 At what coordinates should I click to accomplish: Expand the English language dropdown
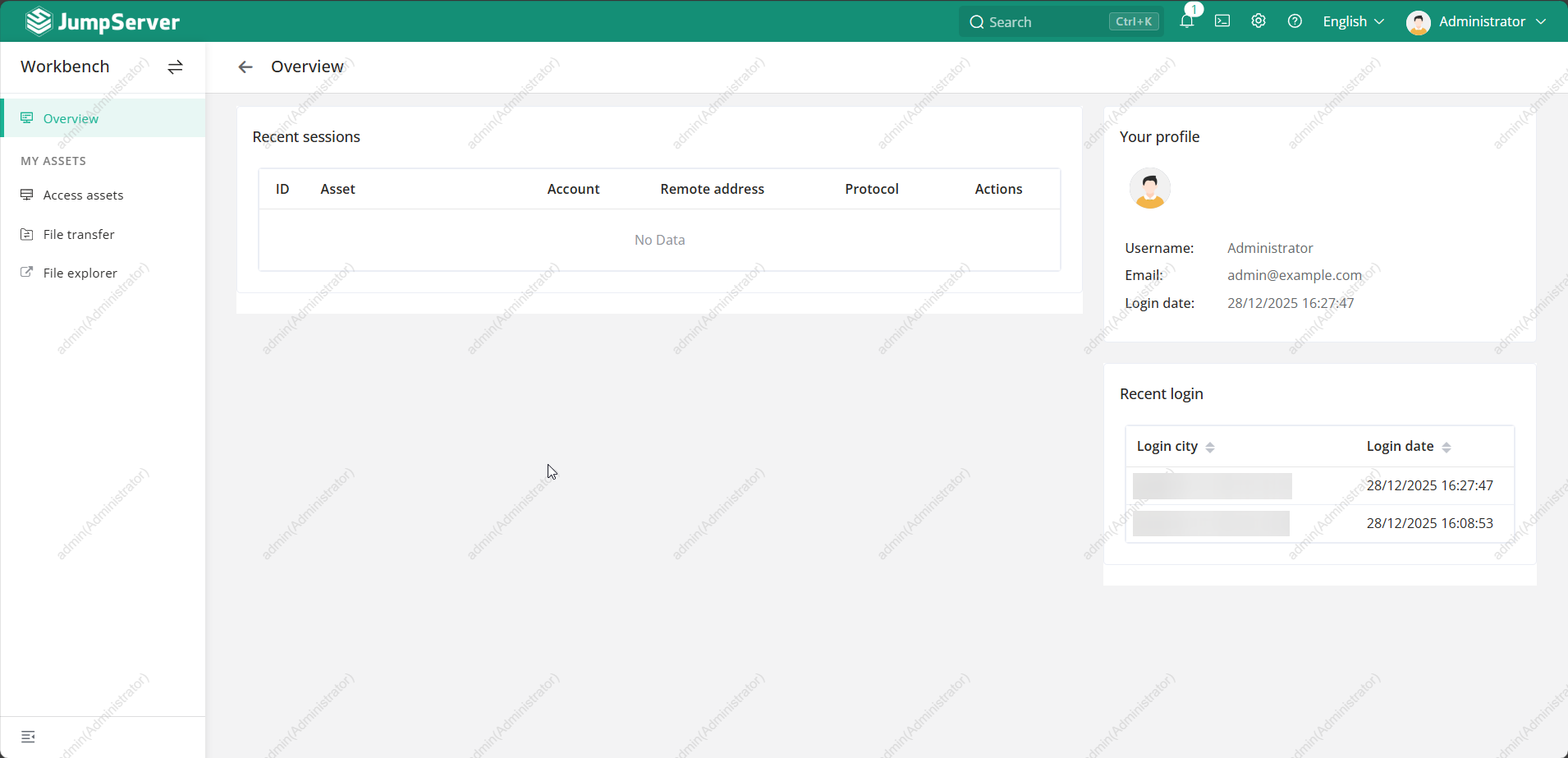(1353, 21)
